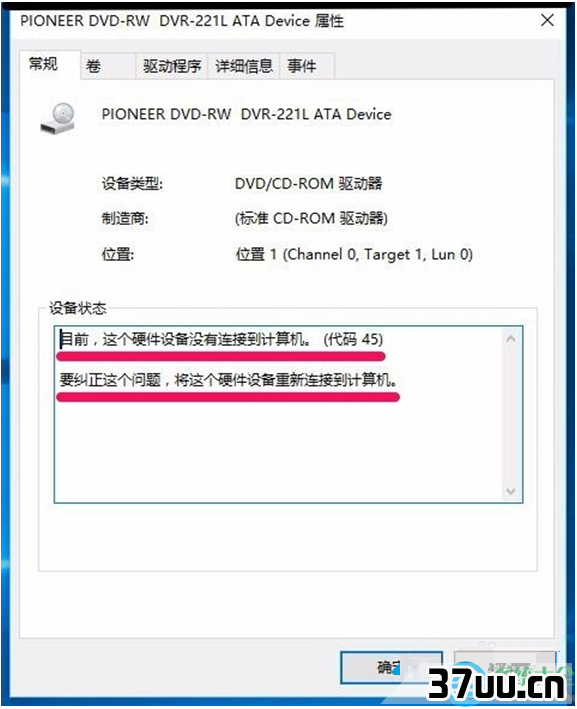Click the DVD/CD-ROM 驱动器 device type value
Image resolution: width=577 pixels, height=709 pixels.
click(308, 184)
